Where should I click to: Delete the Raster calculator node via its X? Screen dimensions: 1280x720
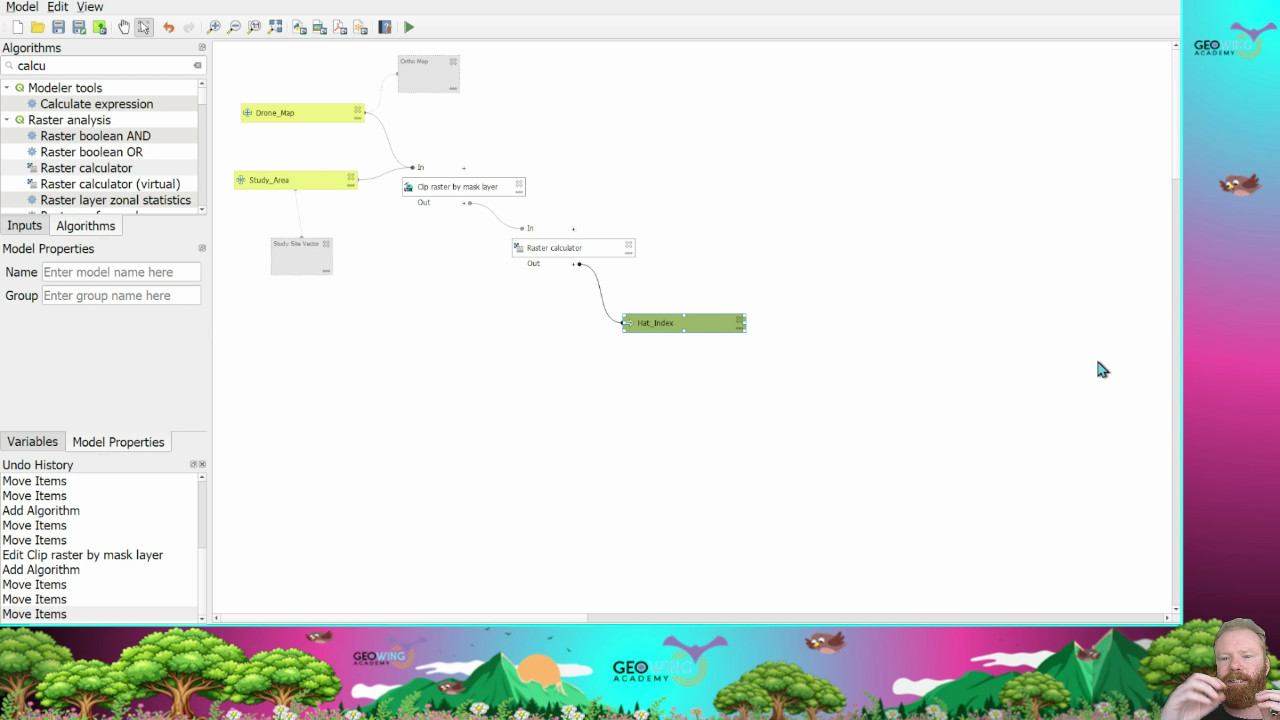(629, 244)
